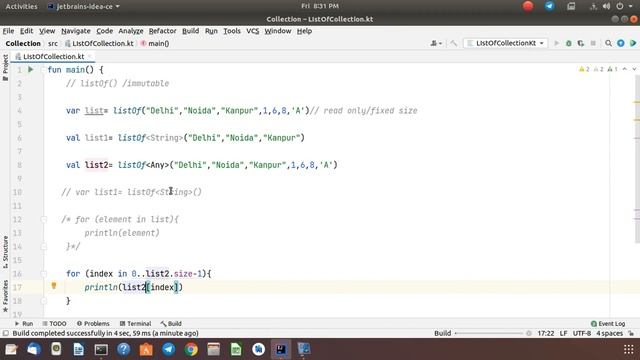Toggle tool window bars icon in status bar
The height and width of the screenshot is (360, 640).
pos(6,333)
